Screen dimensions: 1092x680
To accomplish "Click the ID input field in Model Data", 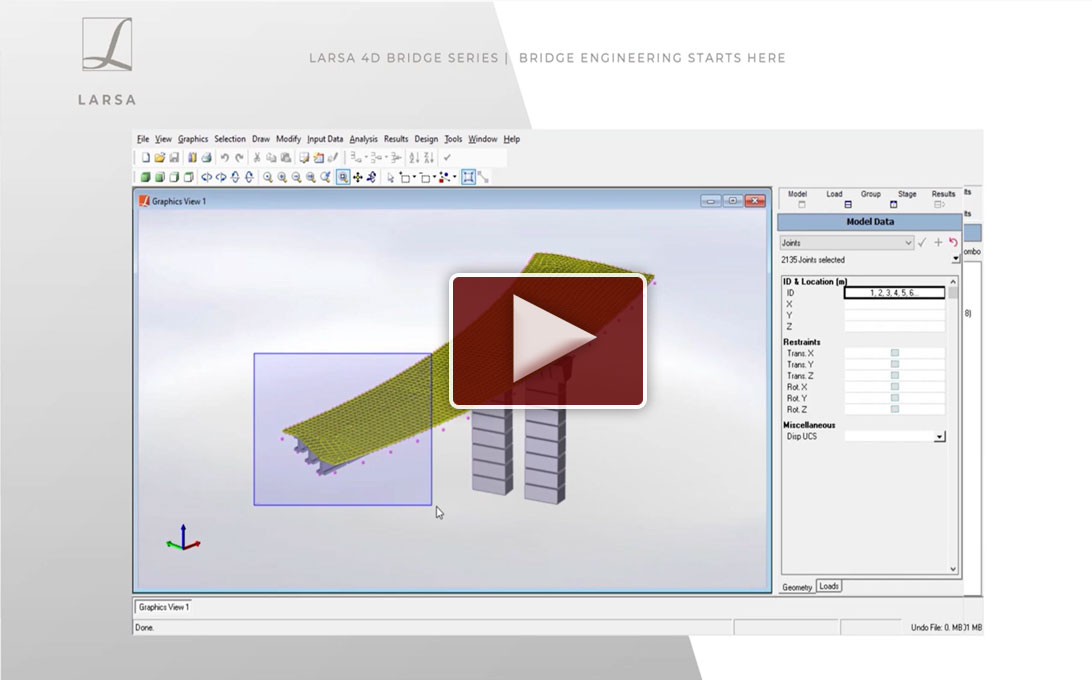I will (895, 293).
